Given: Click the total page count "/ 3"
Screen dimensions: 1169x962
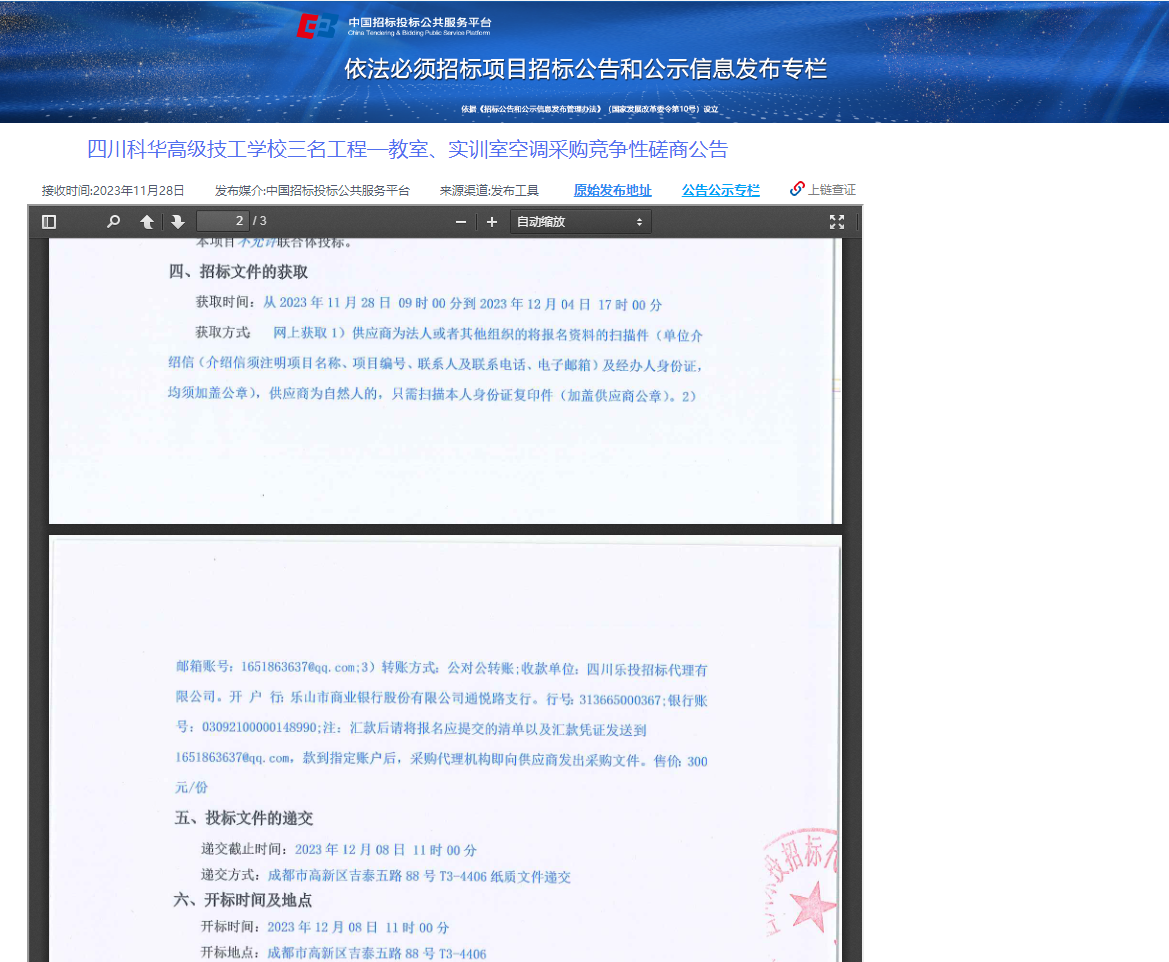Looking at the screenshot, I should tap(259, 221).
